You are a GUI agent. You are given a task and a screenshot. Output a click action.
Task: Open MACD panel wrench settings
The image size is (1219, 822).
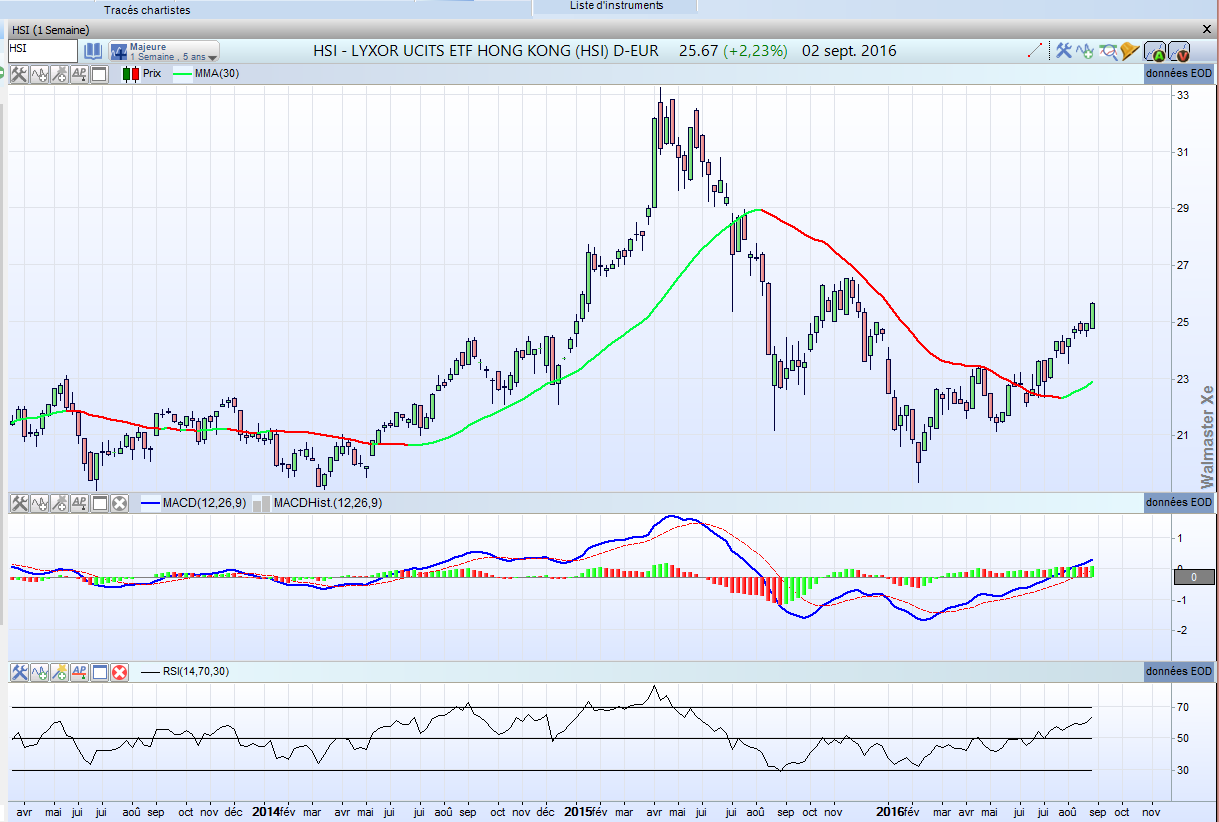pos(19,503)
